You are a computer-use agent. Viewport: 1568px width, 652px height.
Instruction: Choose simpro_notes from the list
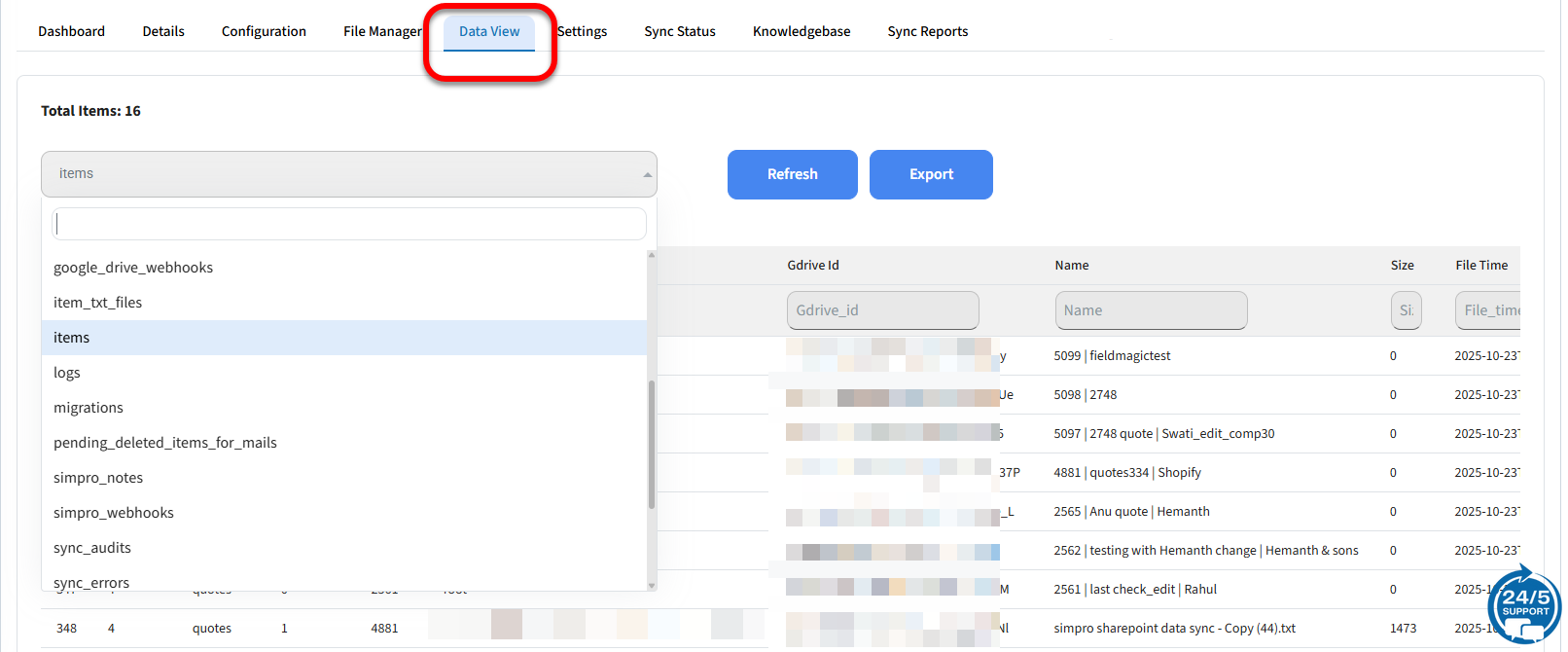[x=98, y=478]
